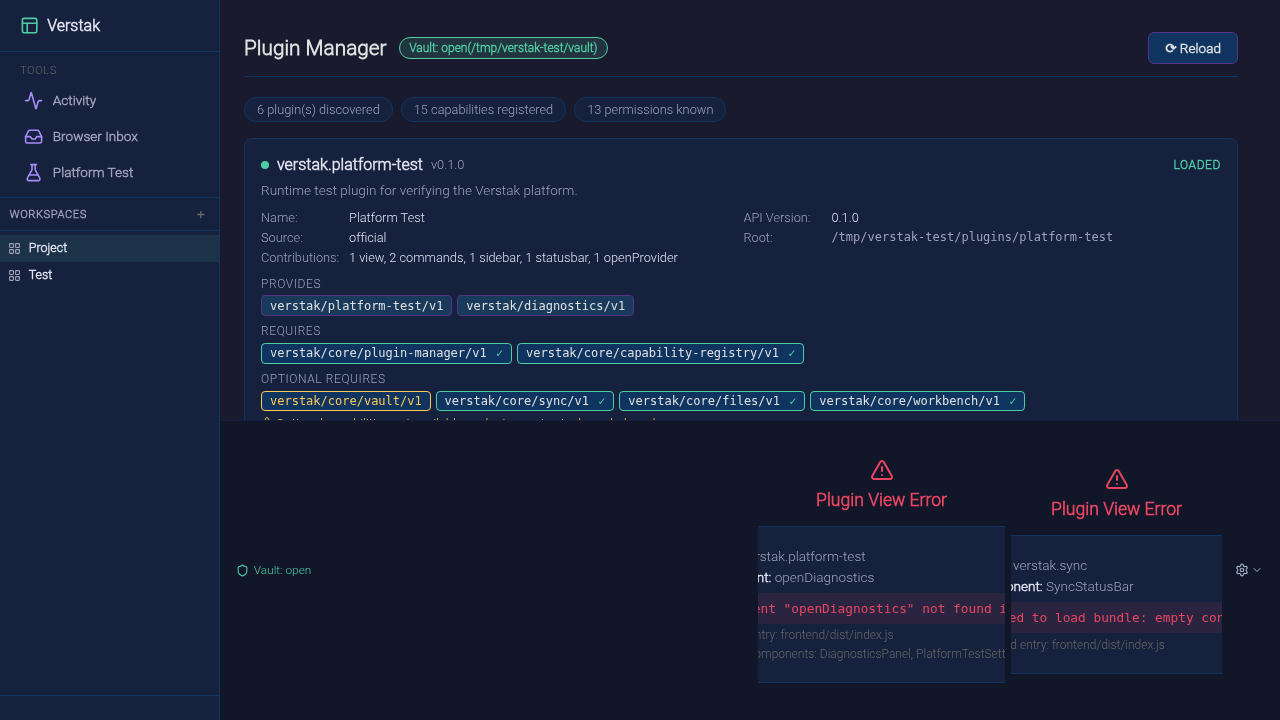Click Plugin View Error title above verstak.platform-test
Screen dimensions: 1280x720
(881, 500)
